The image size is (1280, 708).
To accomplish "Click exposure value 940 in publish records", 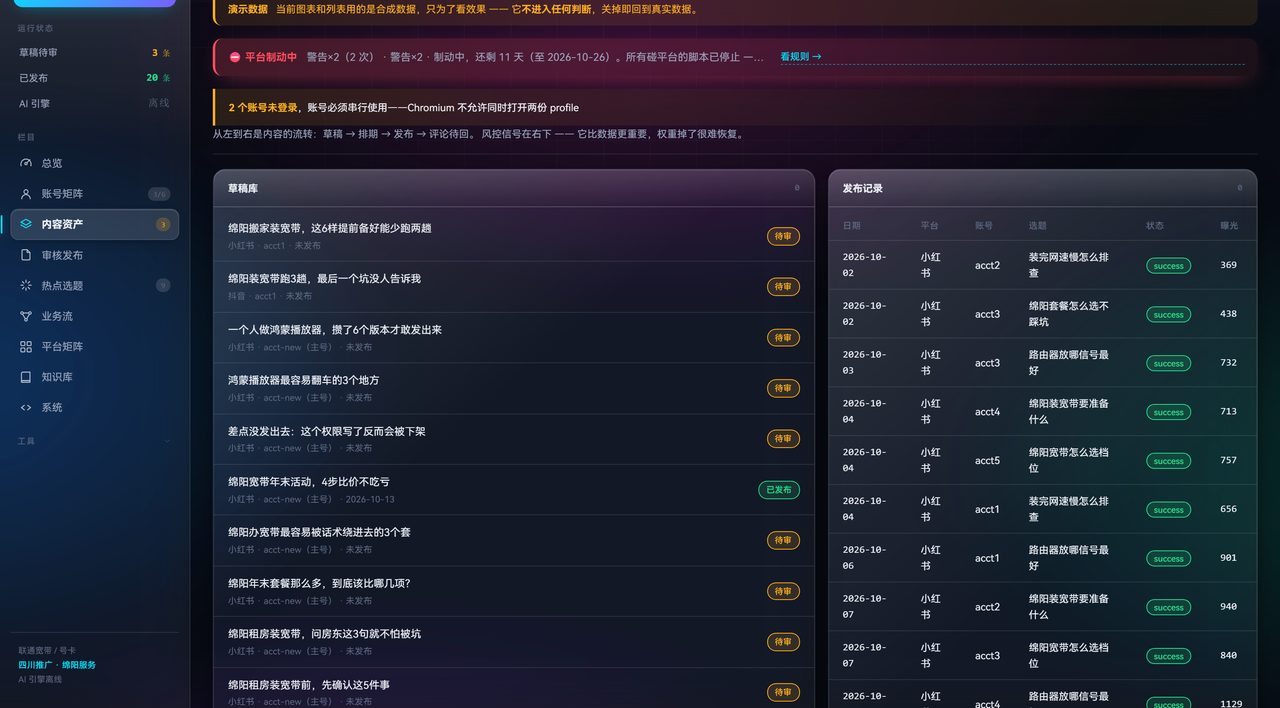I will 1228,607.
